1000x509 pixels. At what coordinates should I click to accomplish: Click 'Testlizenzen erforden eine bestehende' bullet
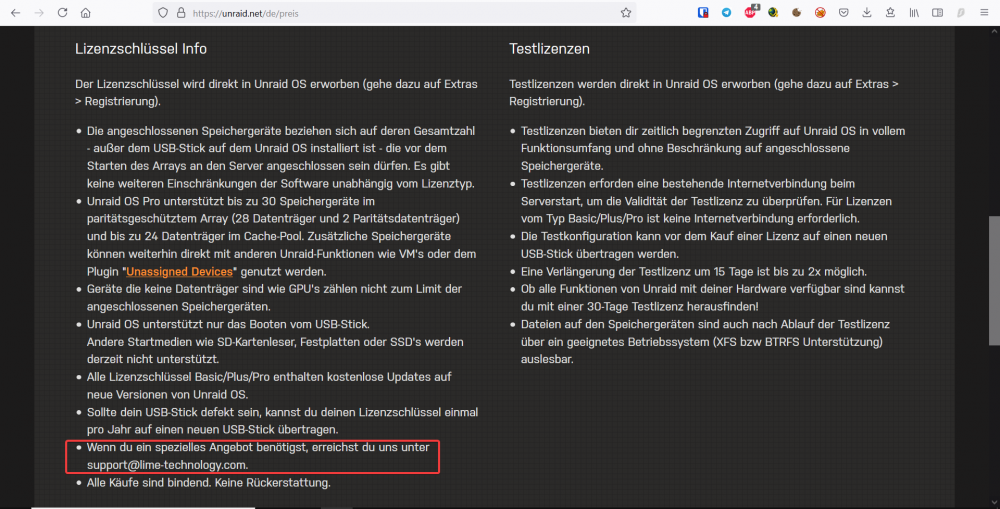point(707,201)
